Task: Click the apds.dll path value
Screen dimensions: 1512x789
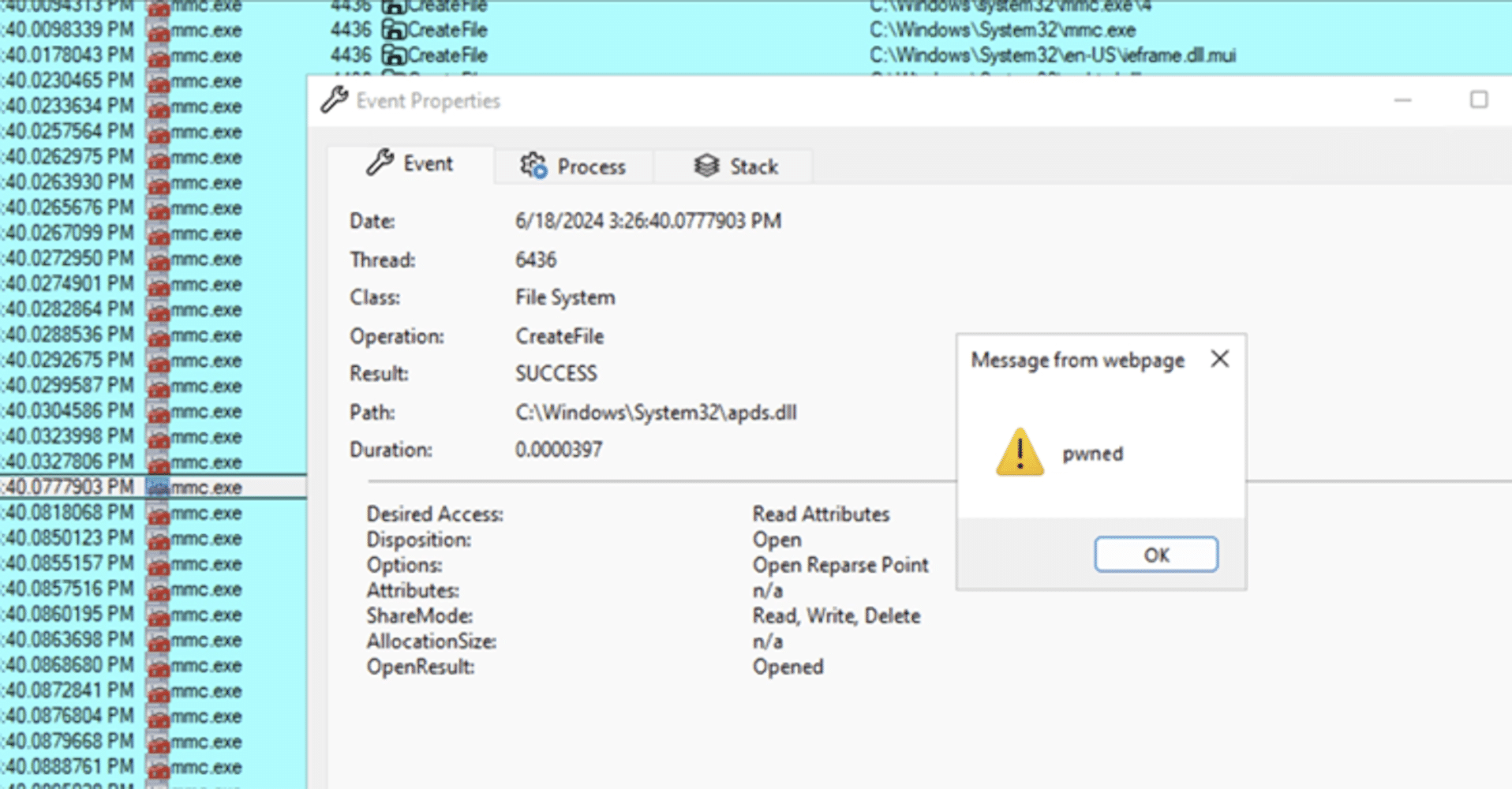Action: coord(655,413)
